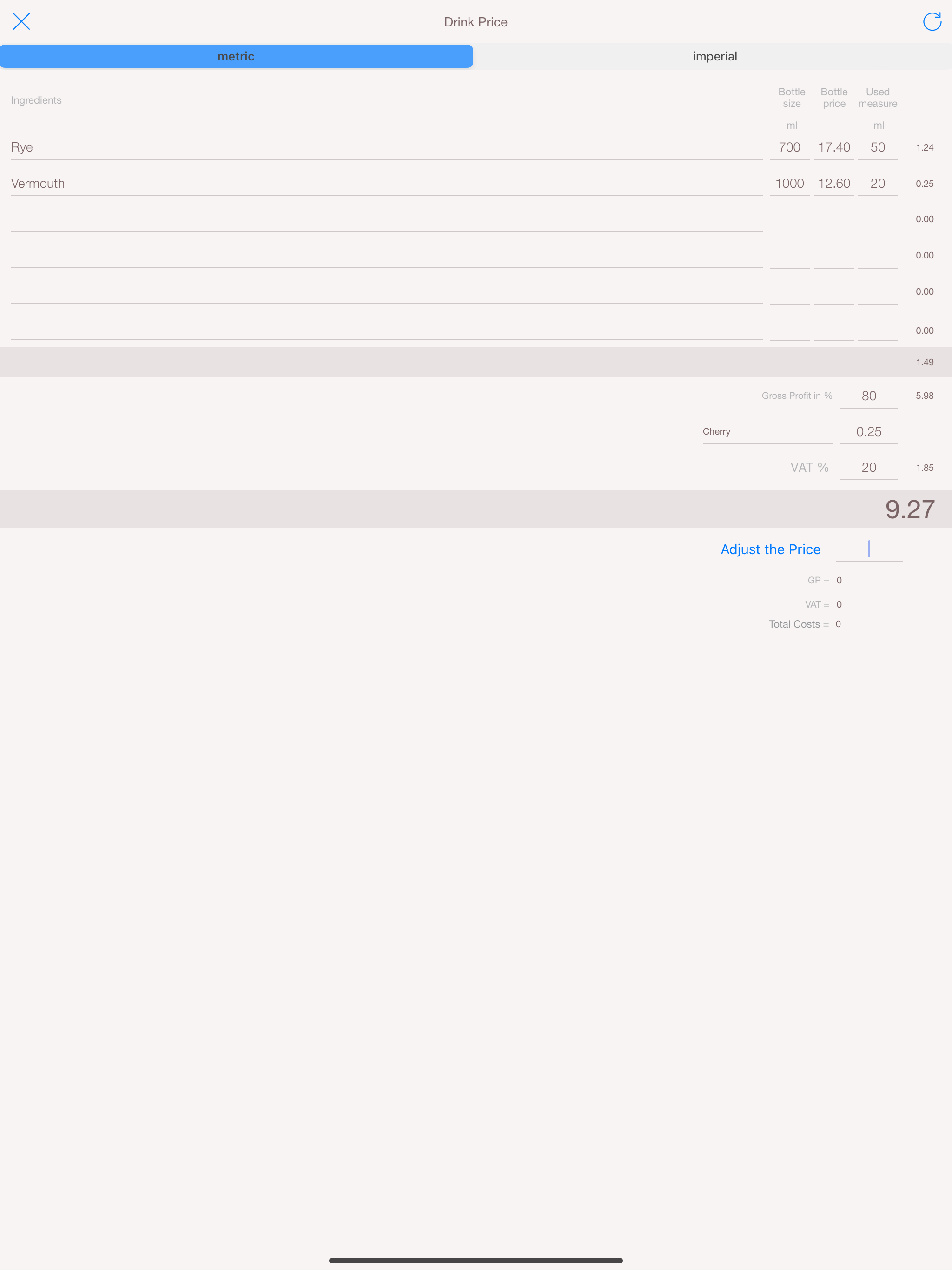Select the third empty ingredient name field

point(386,219)
